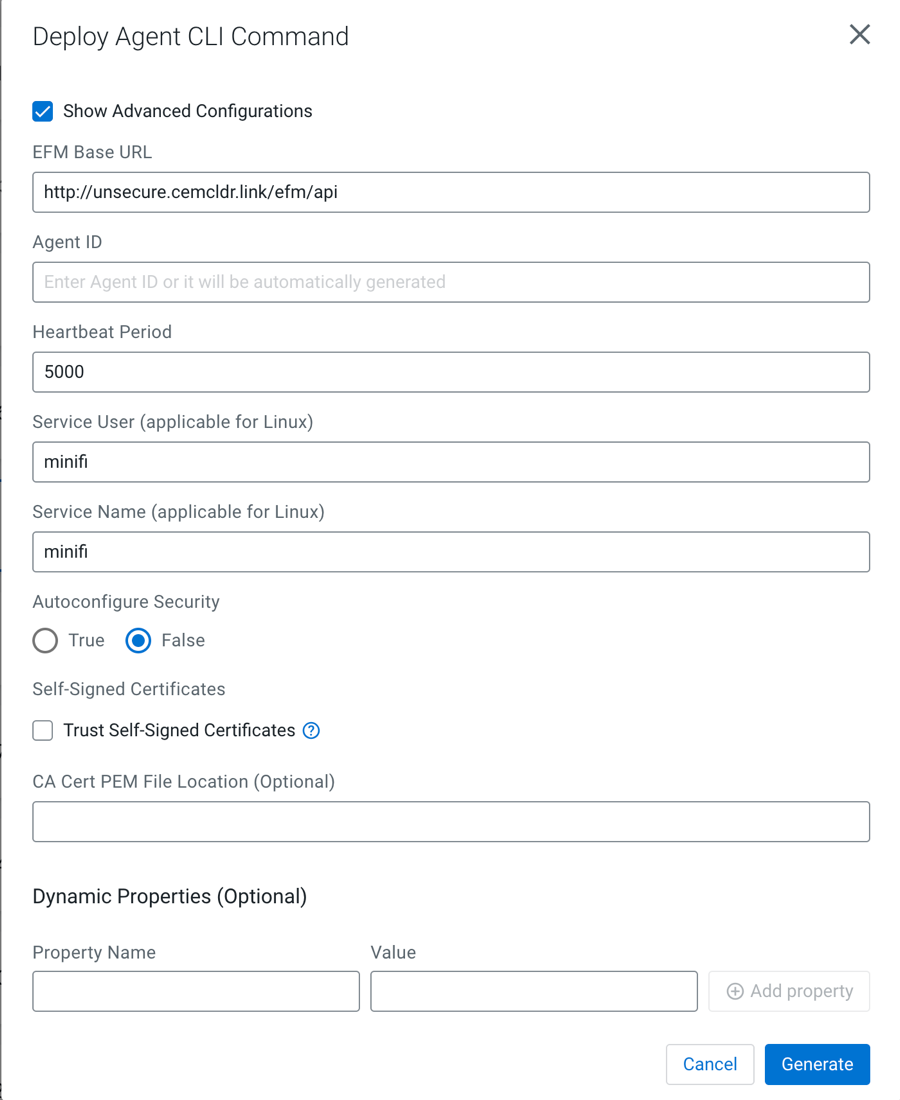Click the Heartbeat Period field
This screenshot has height=1100, width=900.
[x=451, y=372]
